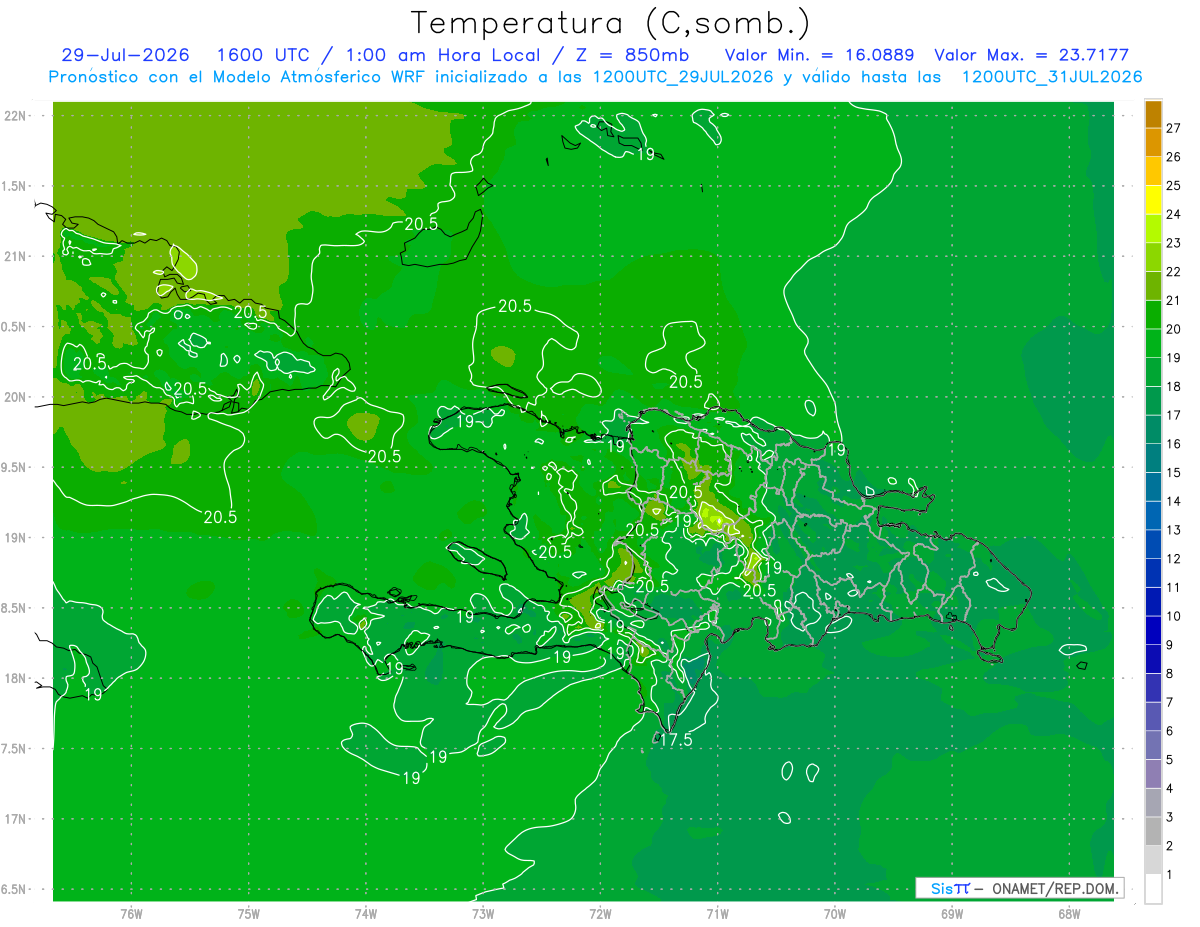This screenshot has height=927, width=1200.
Task: Click the '75W' longitude axis label
Action: pos(249,913)
